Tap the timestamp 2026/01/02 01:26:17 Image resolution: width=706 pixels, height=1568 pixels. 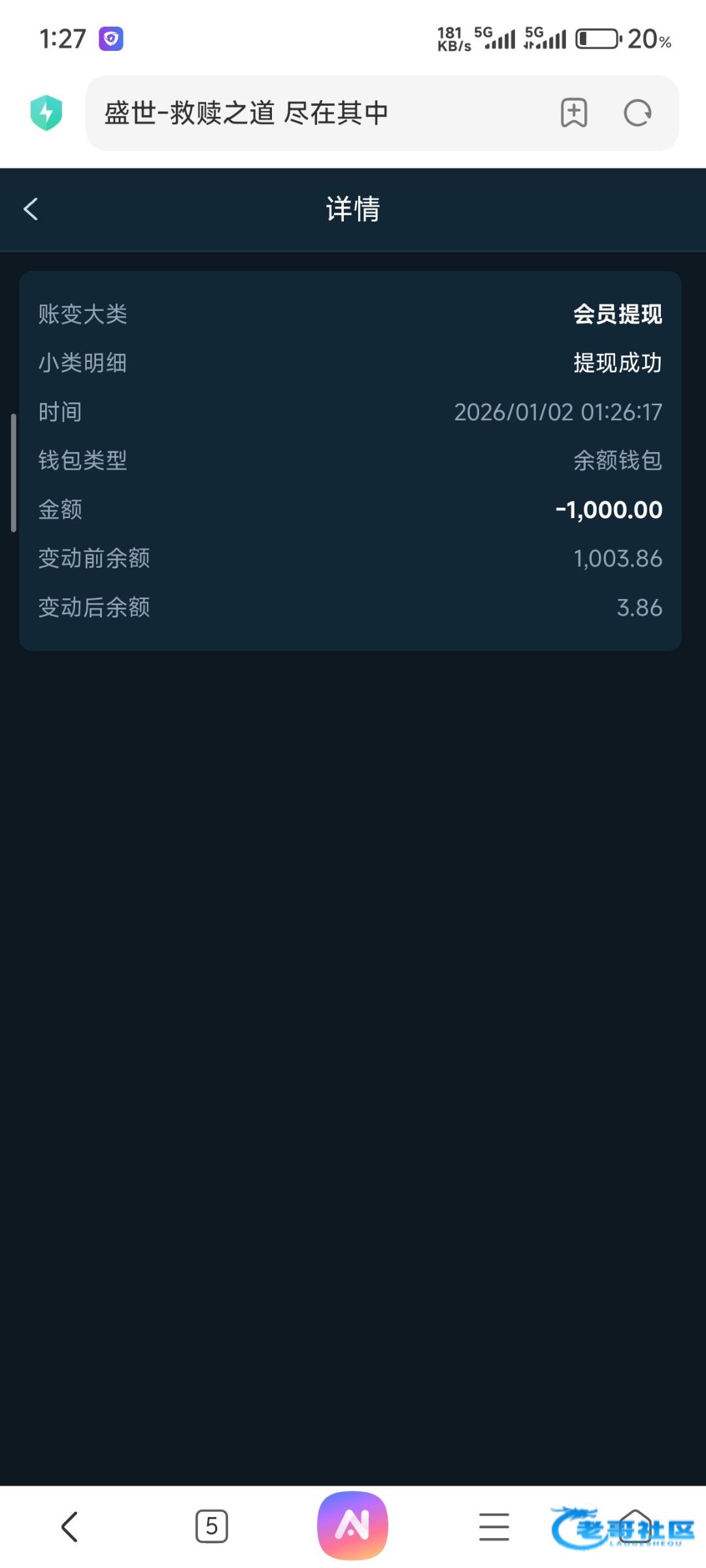pos(558,412)
